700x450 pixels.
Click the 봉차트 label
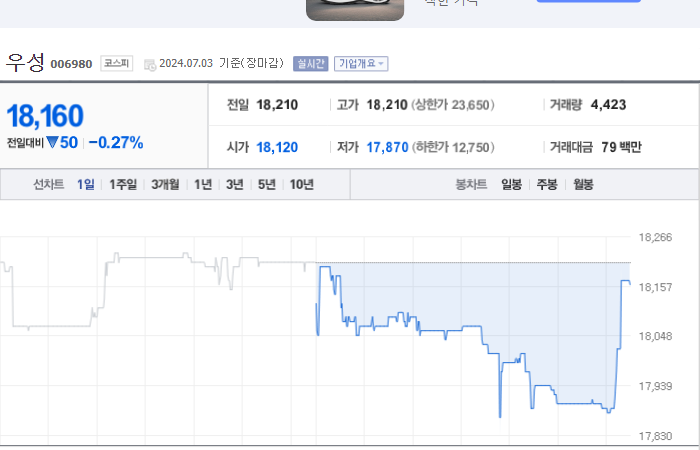(471, 184)
